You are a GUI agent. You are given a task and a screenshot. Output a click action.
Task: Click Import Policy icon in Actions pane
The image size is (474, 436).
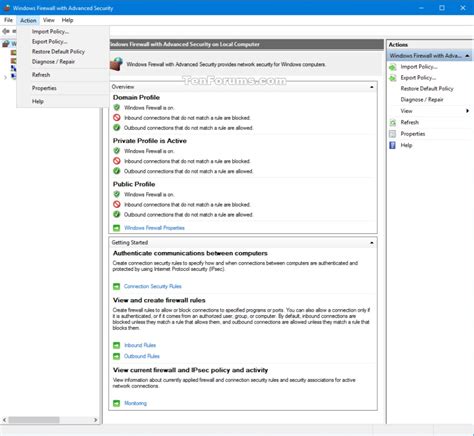[x=393, y=67]
